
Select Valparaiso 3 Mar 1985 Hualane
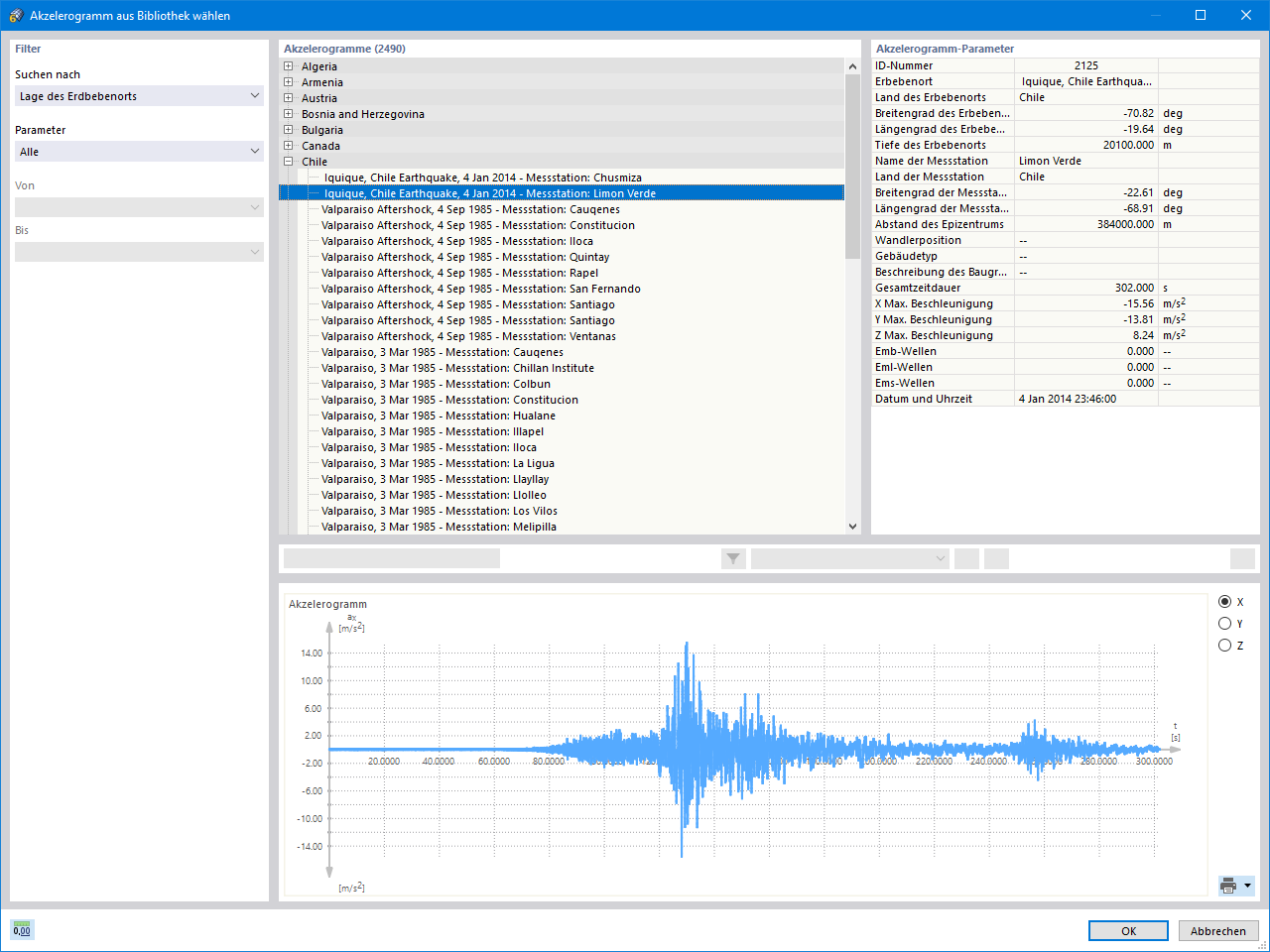[x=438, y=416]
